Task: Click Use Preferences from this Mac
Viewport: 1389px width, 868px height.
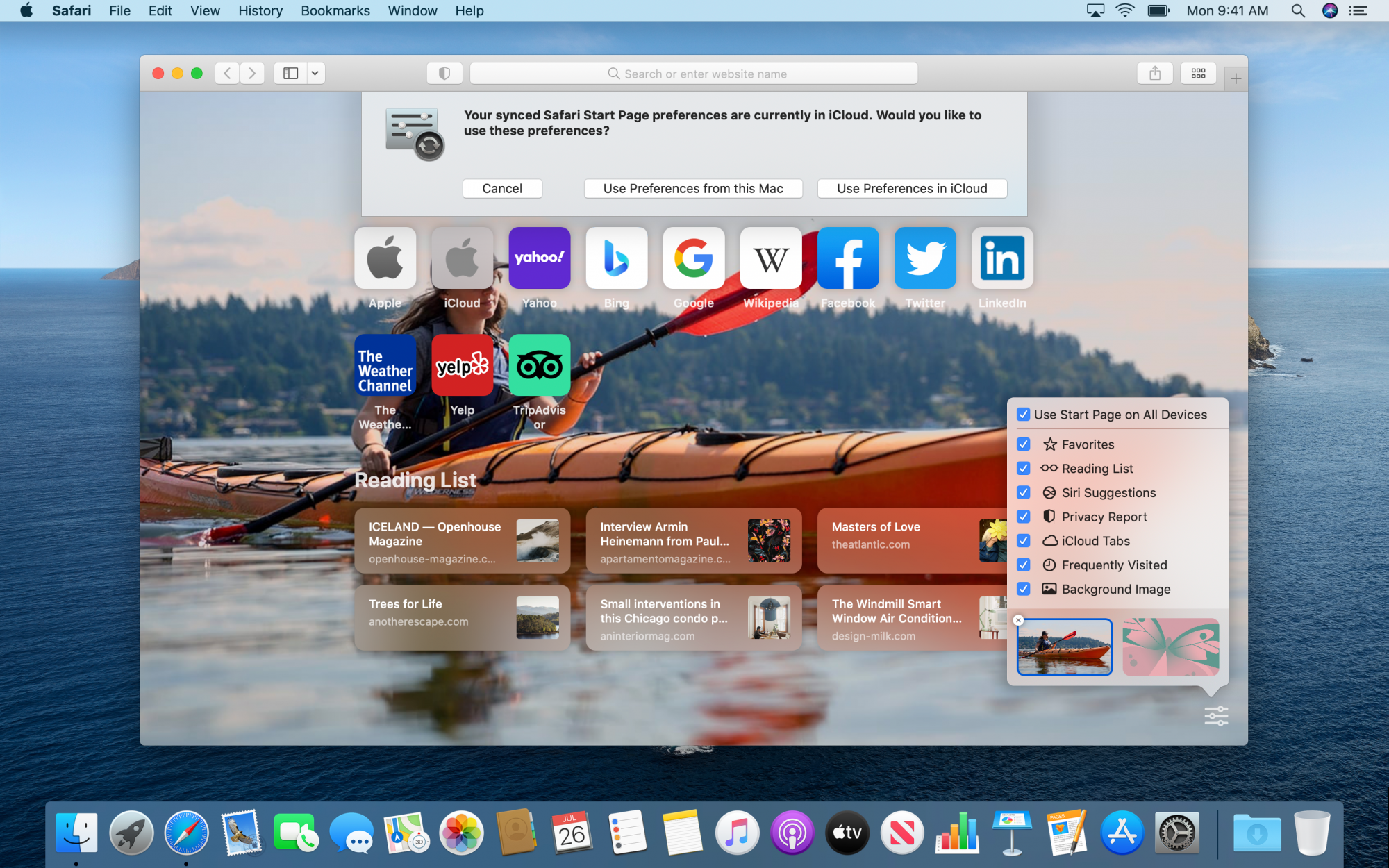Action: pyautogui.click(x=692, y=189)
